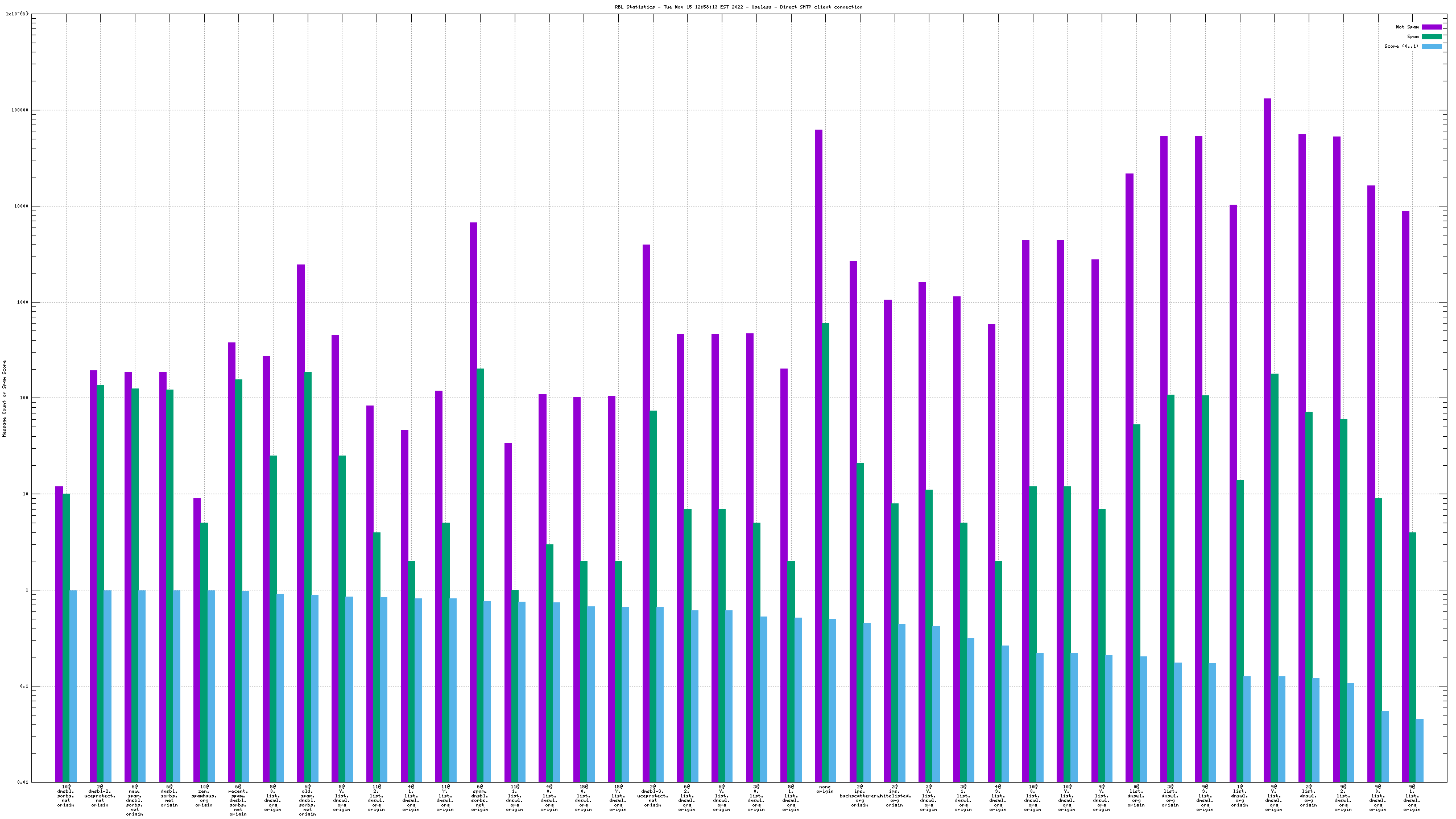
Task: Click the Message Count or Spam Score axis label
Action: 4,398
